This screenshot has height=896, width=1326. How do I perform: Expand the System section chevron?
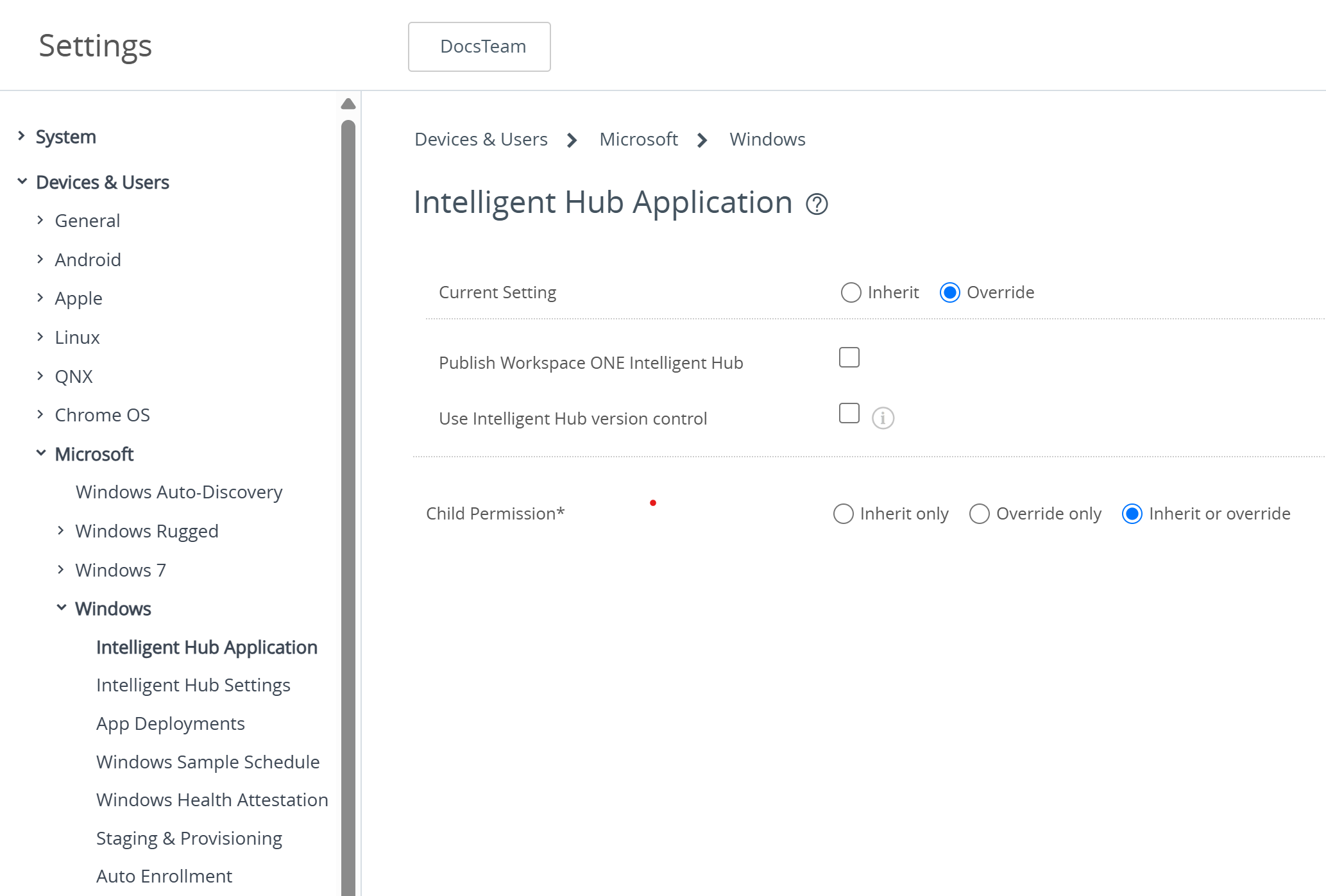coord(21,136)
